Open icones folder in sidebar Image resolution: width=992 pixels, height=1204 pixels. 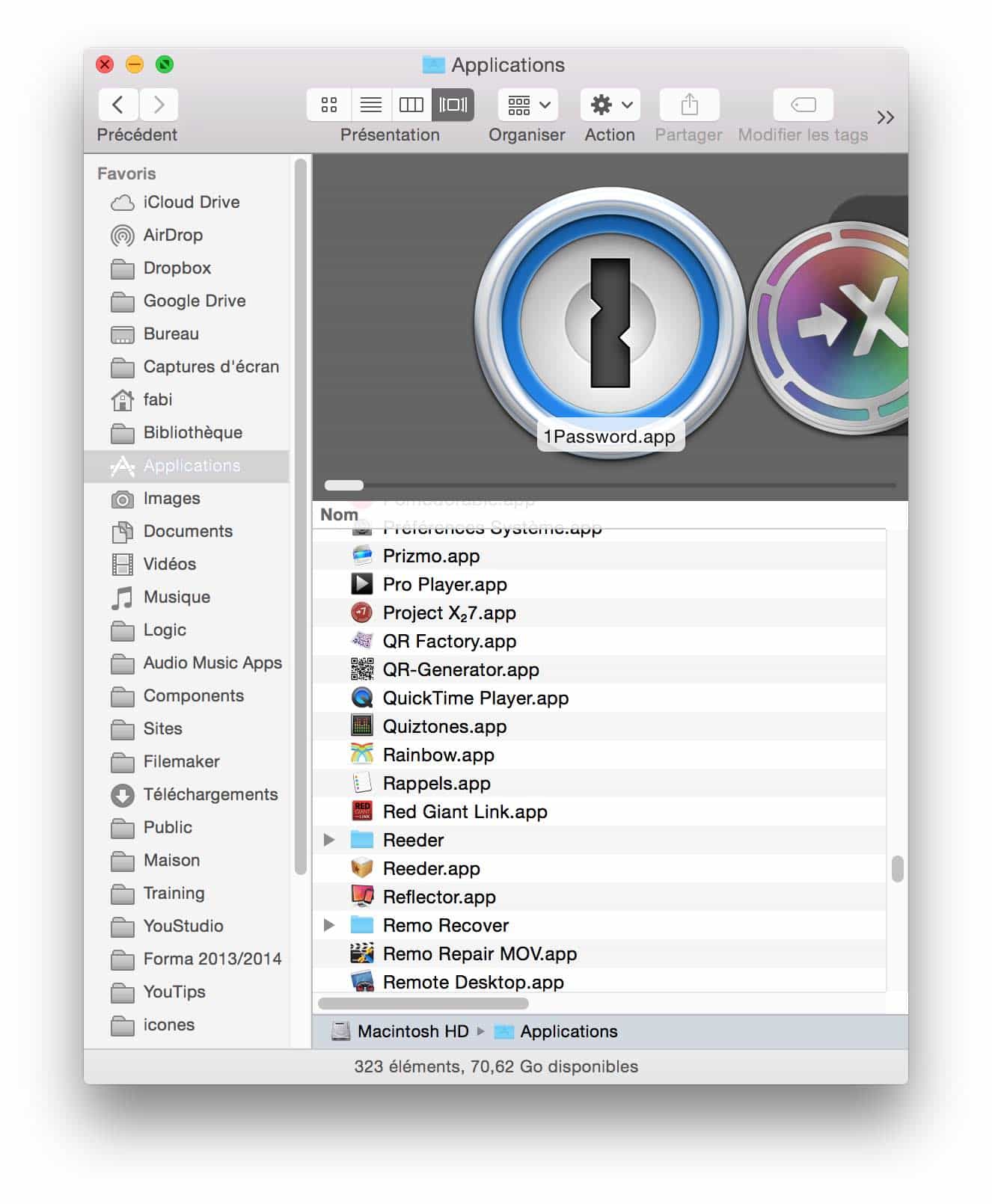tap(187, 1025)
